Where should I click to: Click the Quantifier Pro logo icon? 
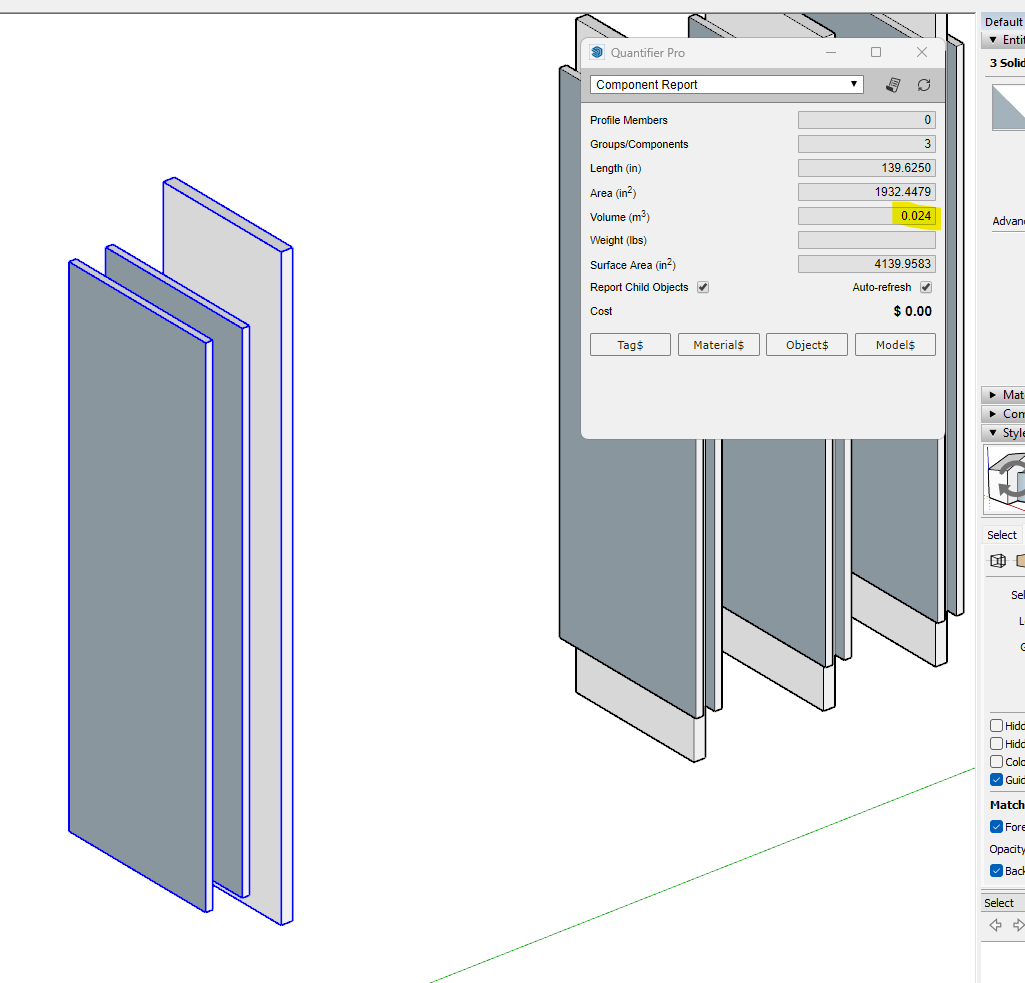click(597, 52)
